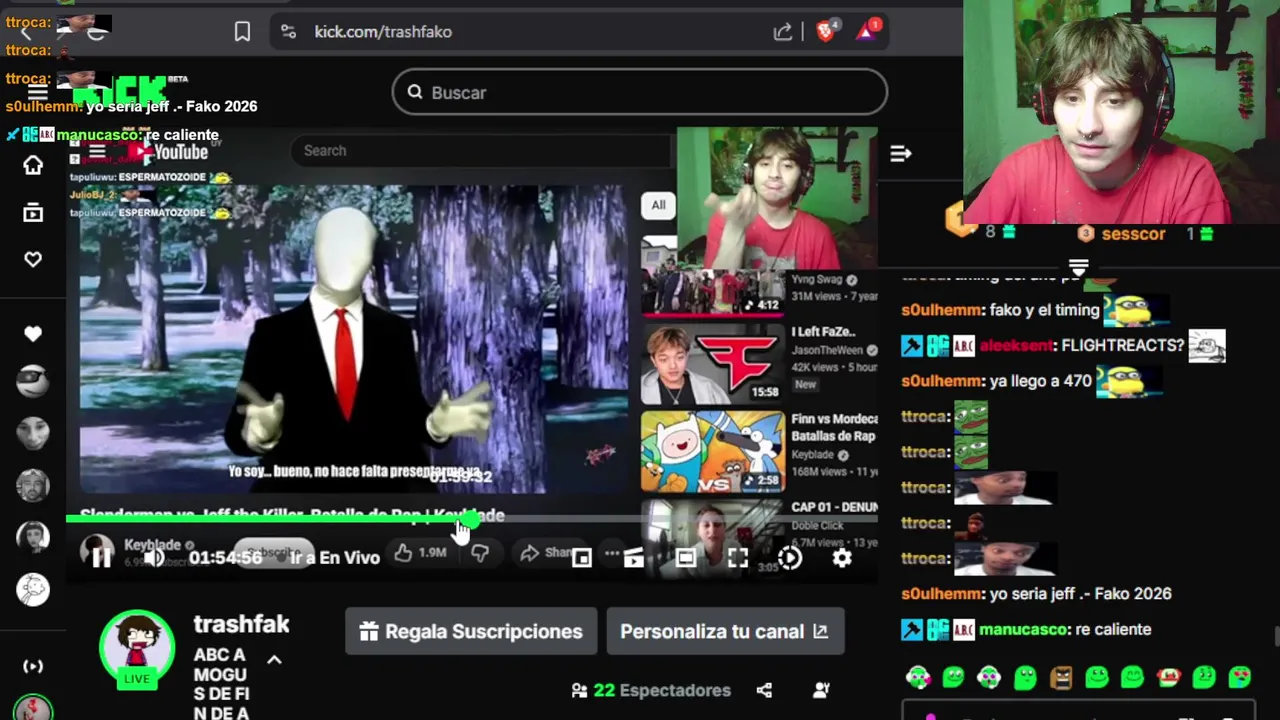Image resolution: width=1280 pixels, height=720 pixels.
Task: Click the bookmark icon in the browser bar
Action: pos(242,32)
